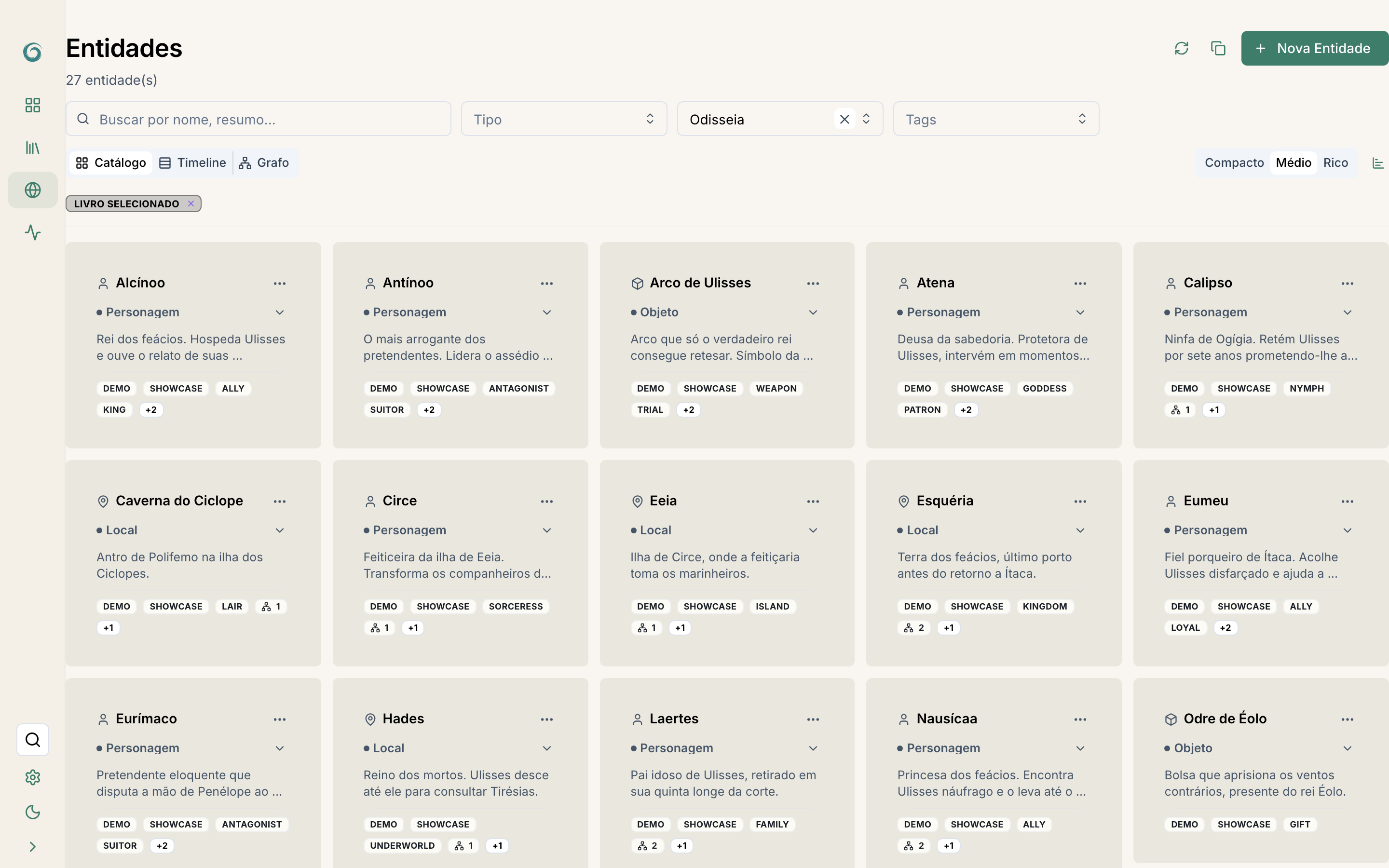Viewport: 1389px width, 868px height.
Task: Open more options menu for Hades
Action: pos(546,719)
